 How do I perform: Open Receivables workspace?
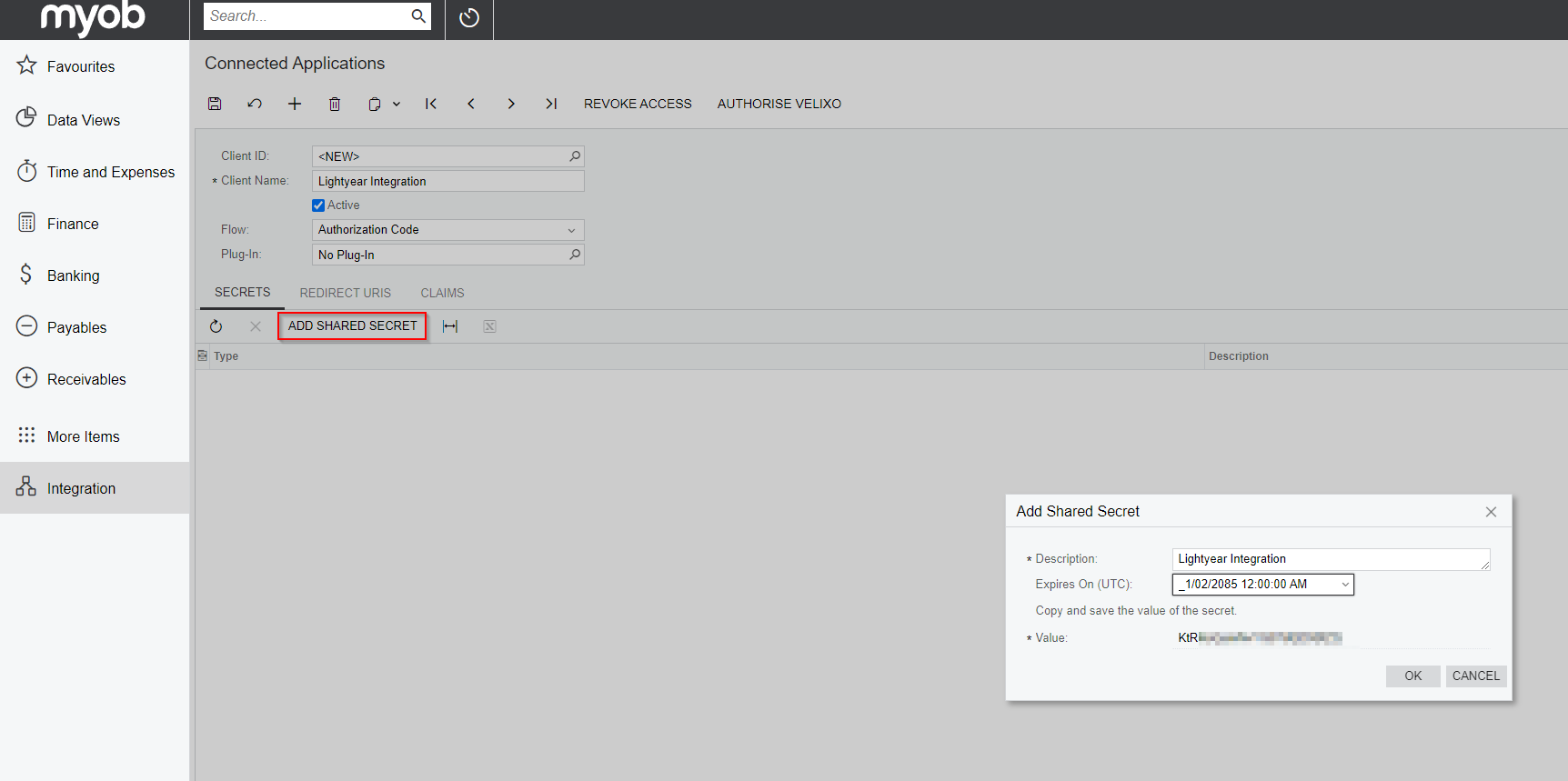click(x=95, y=379)
